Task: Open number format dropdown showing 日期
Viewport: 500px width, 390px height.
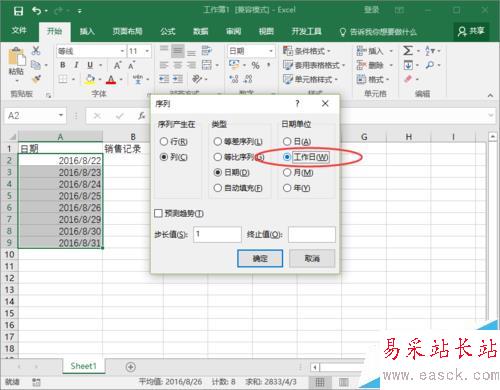Action: click(271, 51)
